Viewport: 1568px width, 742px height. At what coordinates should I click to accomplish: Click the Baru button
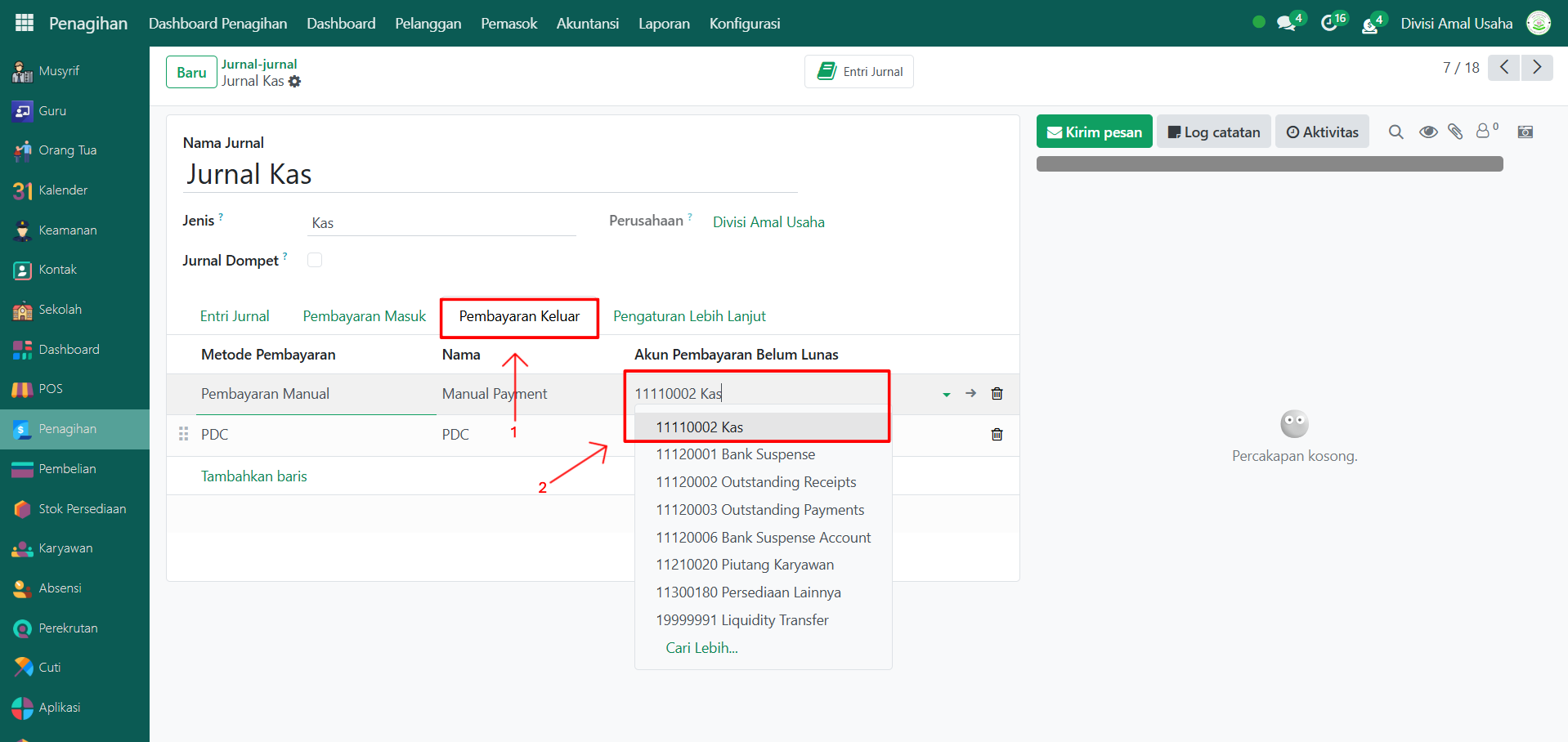click(191, 72)
